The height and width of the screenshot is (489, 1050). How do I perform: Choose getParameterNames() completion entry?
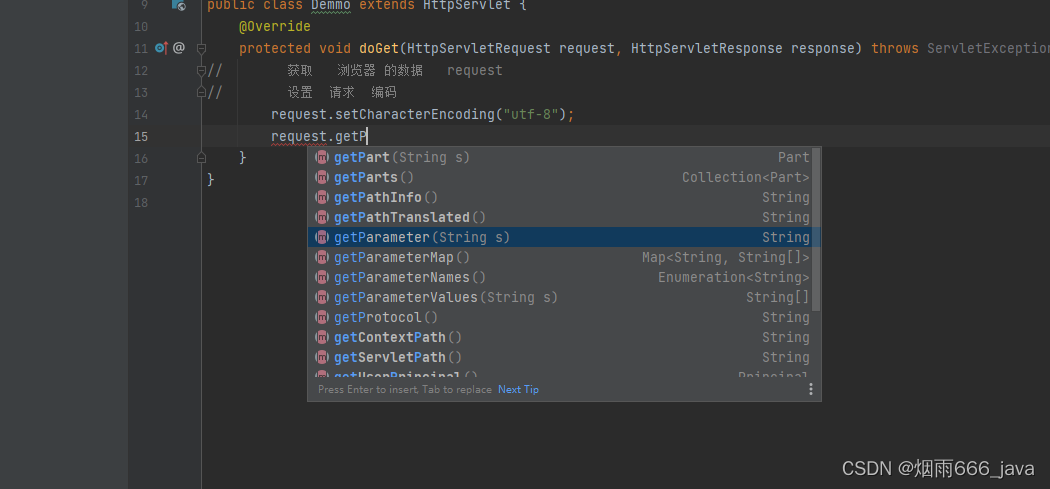point(410,277)
